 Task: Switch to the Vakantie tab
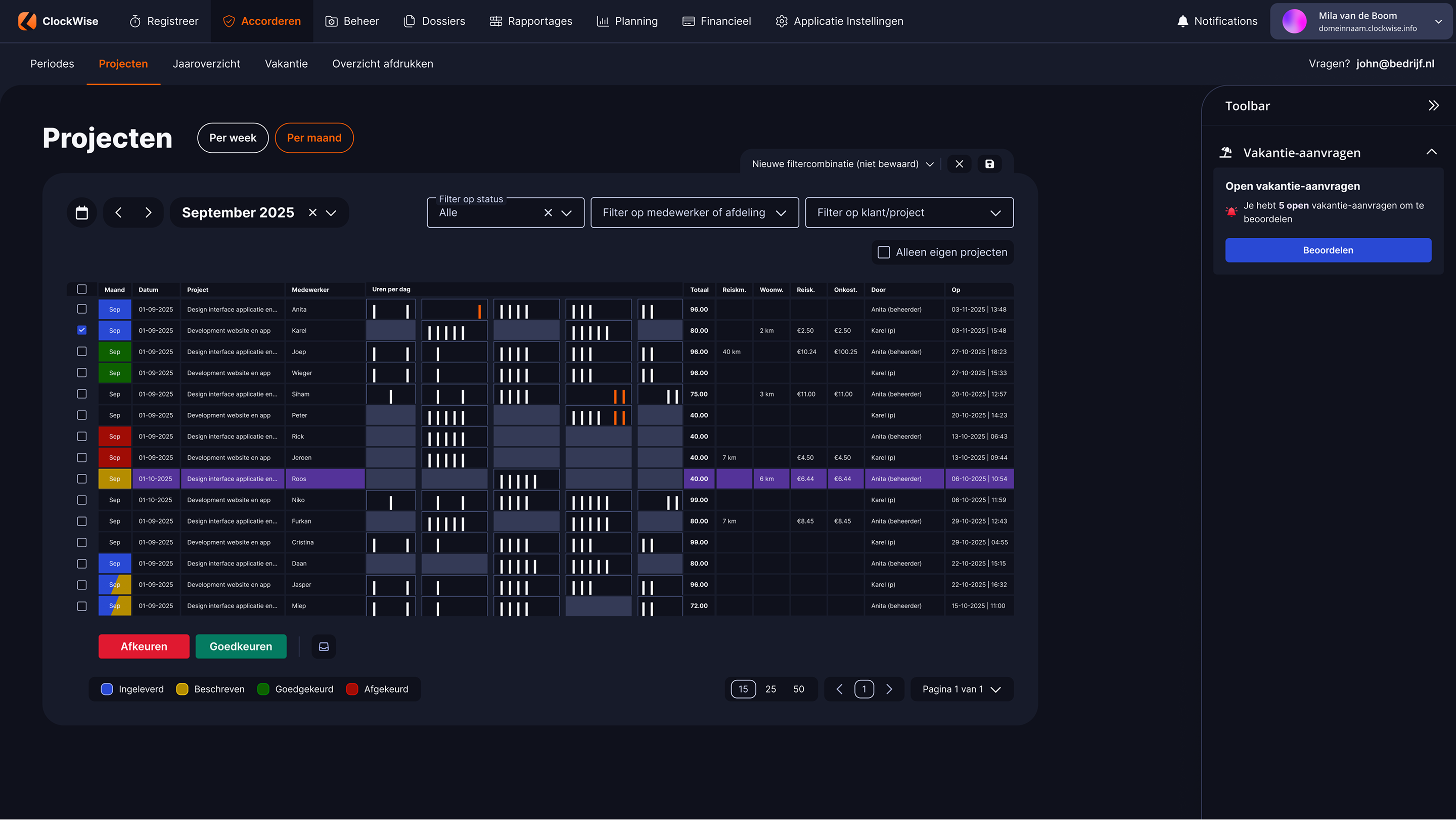(286, 63)
